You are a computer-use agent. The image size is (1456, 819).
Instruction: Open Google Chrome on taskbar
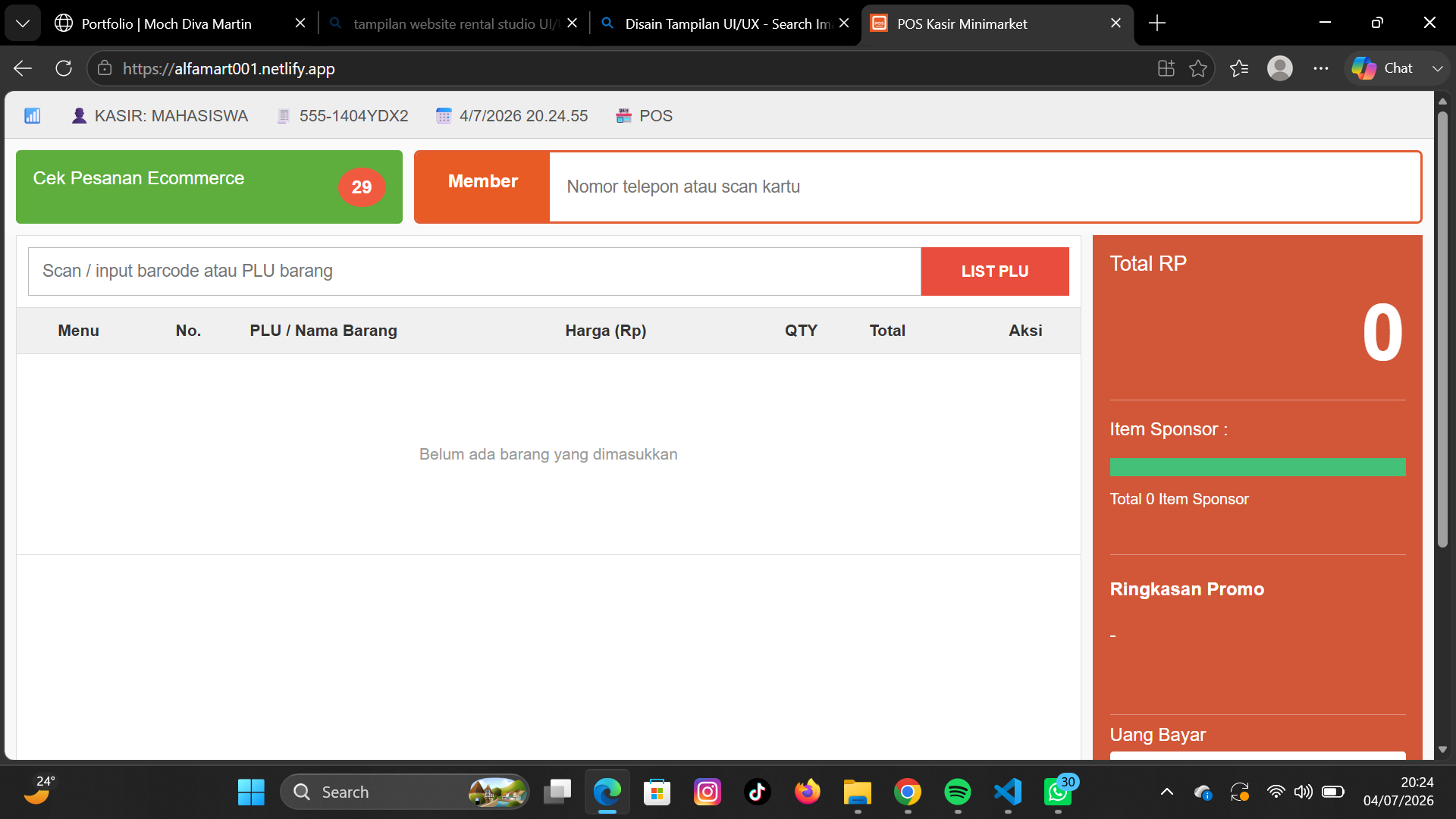908,792
